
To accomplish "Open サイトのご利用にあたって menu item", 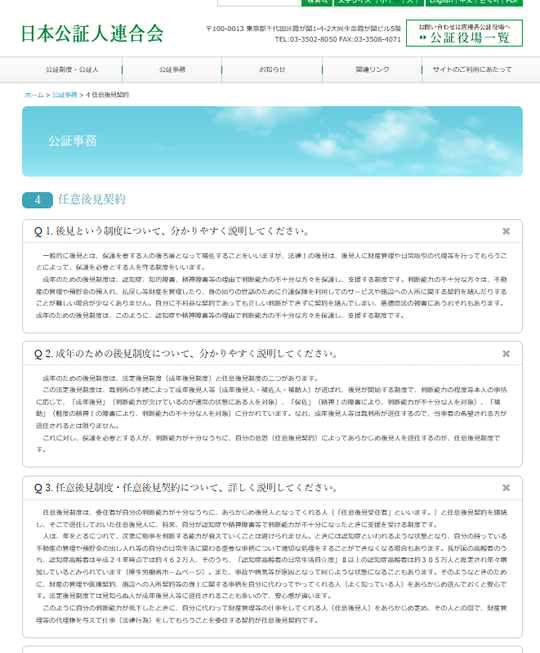I will [x=472, y=70].
